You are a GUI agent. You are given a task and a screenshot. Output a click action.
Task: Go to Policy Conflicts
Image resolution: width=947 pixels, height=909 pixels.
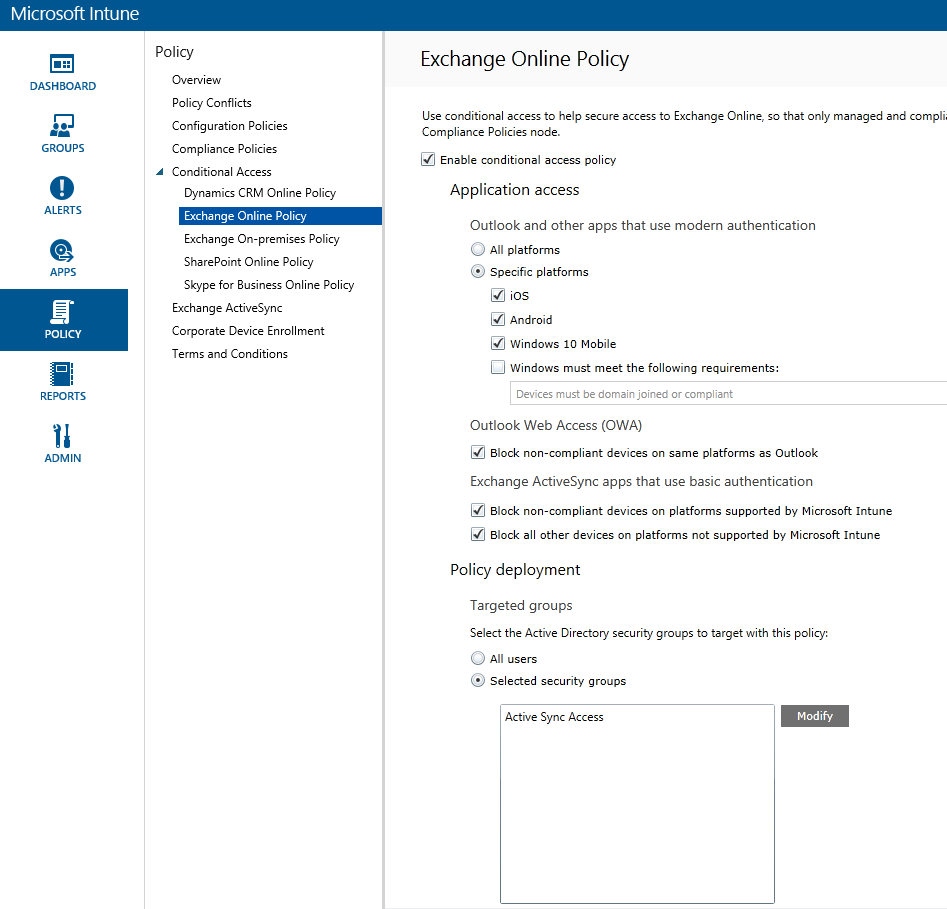(x=211, y=103)
